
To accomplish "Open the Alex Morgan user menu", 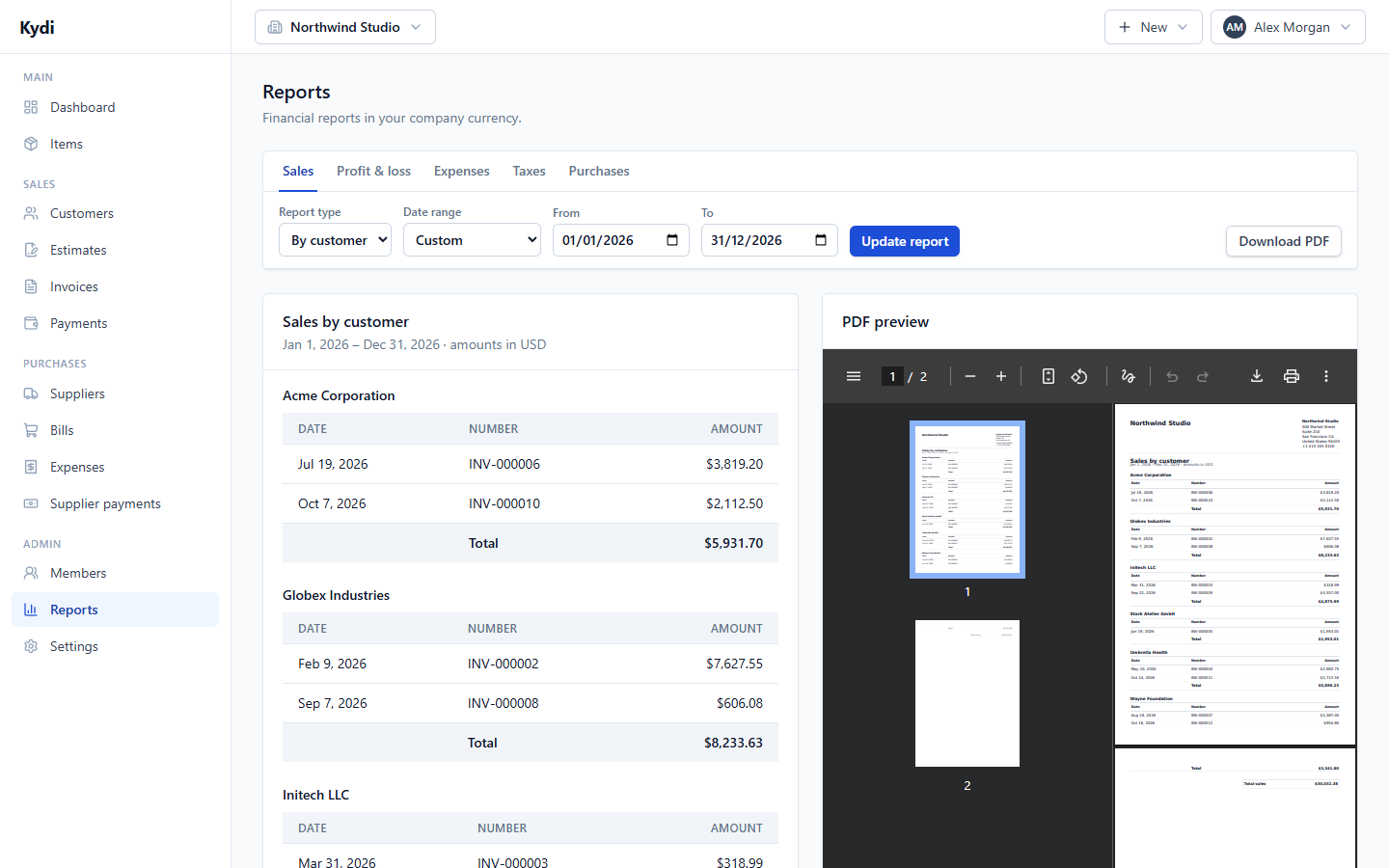I will pyautogui.click(x=1288, y=27).
